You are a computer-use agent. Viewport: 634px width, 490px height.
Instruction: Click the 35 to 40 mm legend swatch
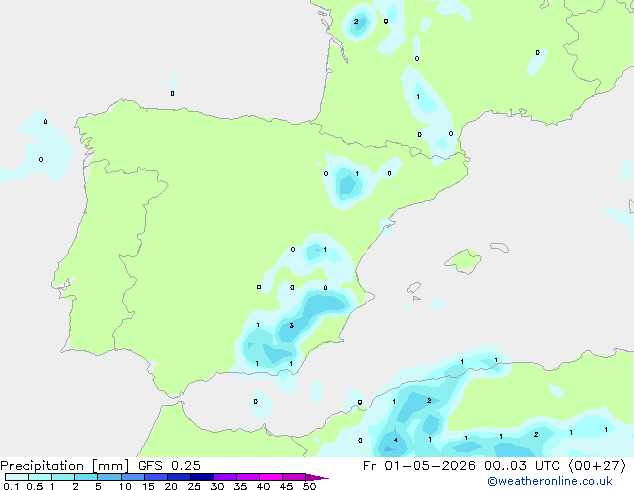247,477
